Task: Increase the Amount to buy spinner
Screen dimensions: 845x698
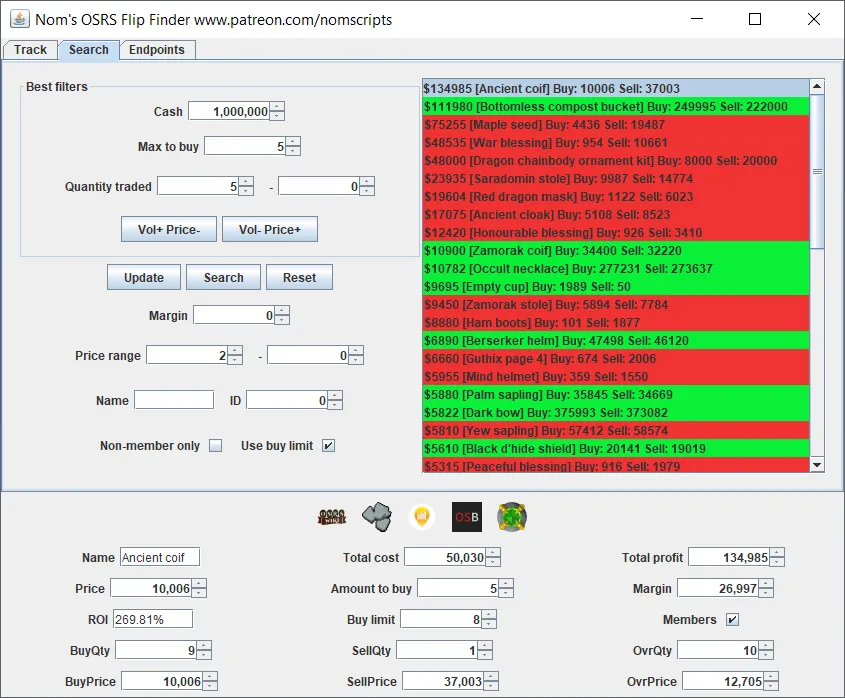Action: [506, 584]
